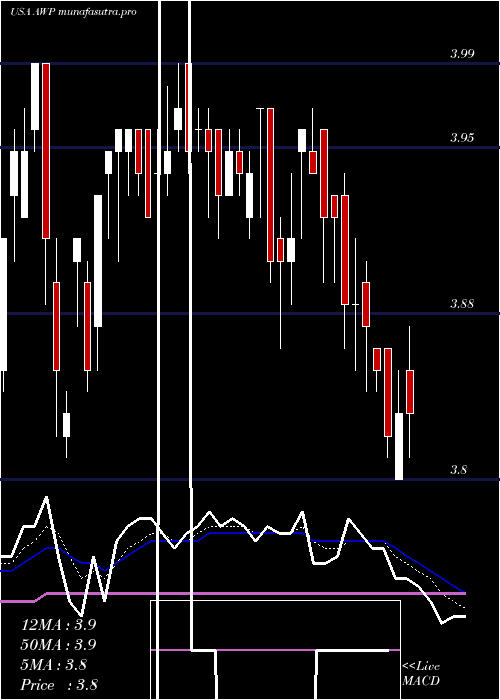
Task: Click the 12MA : 3.9 reading
Action: [58, 625]
